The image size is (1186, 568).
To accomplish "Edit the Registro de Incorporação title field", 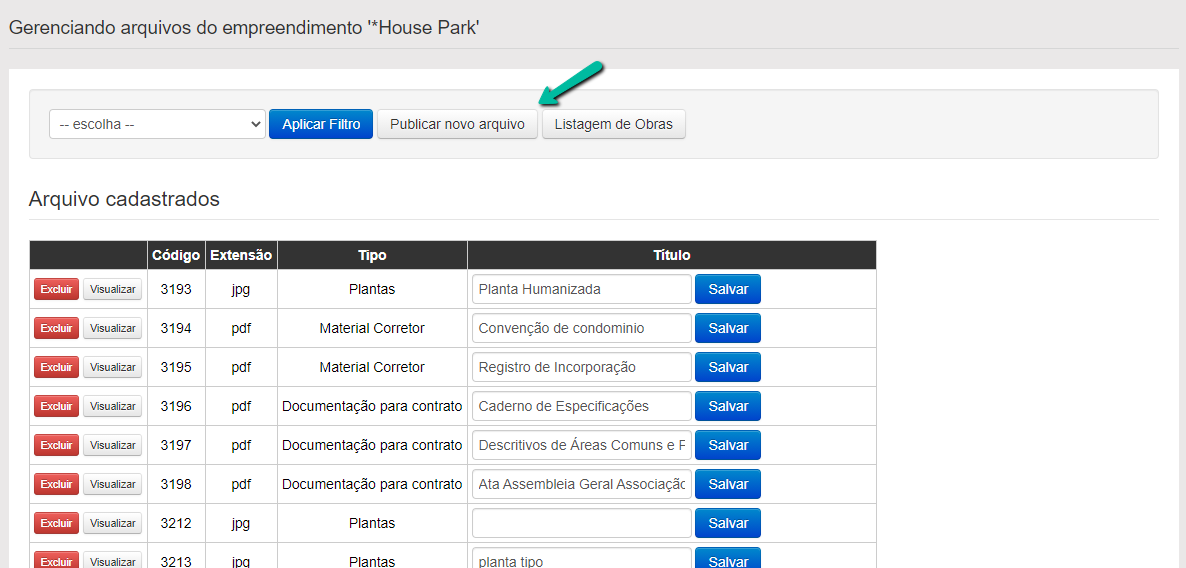I will [582, 367].
